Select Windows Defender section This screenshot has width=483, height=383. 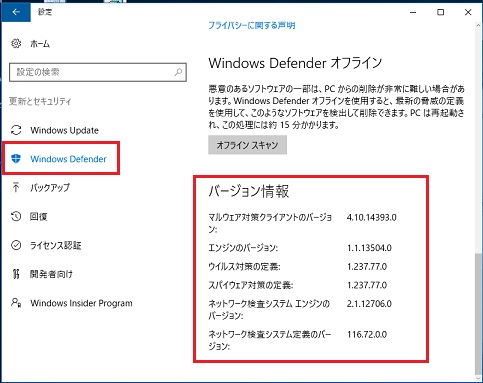[68, 159]
